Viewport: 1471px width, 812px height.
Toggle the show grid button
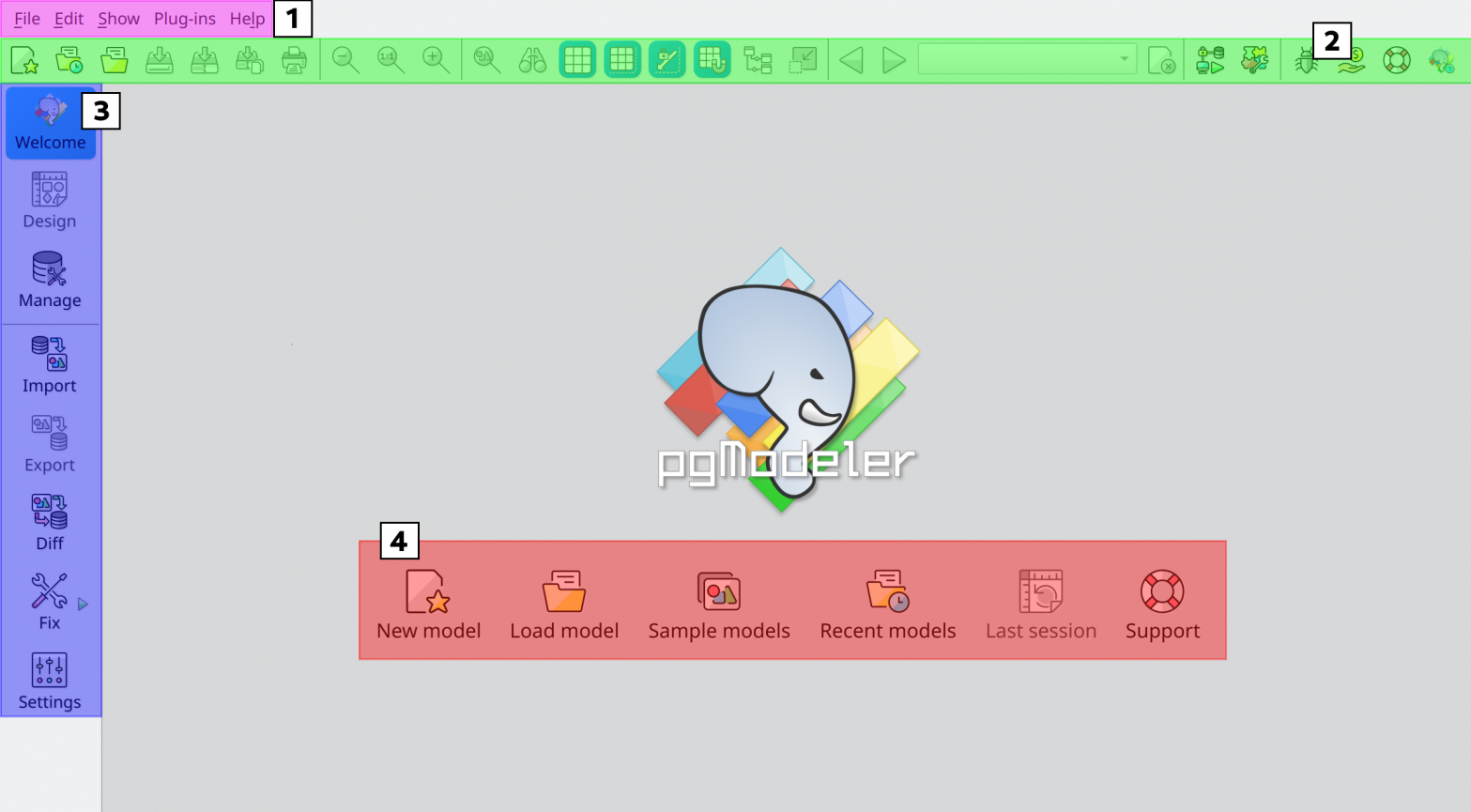click(x=577, y=60)
